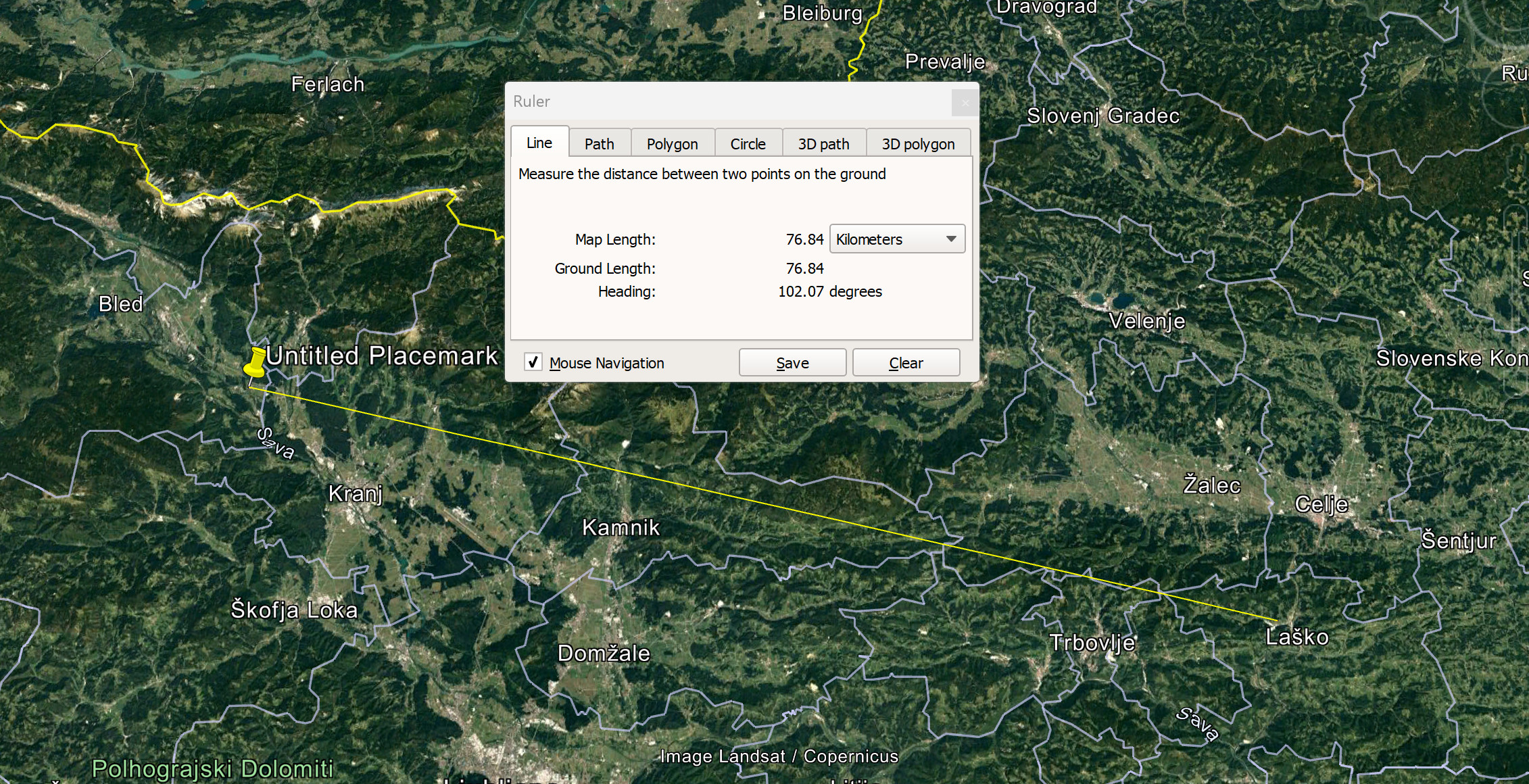
Task: Close the Ruler dialog
Action: pos(965,103)
